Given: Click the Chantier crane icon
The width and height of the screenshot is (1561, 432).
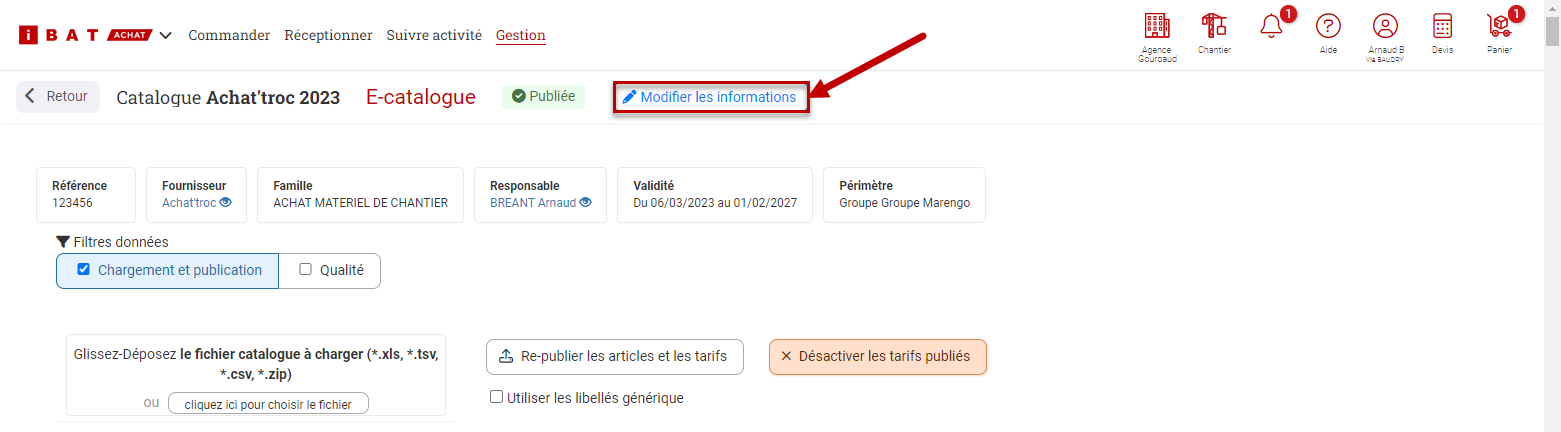Looking at the screenshot, I should pos(1214,27).
